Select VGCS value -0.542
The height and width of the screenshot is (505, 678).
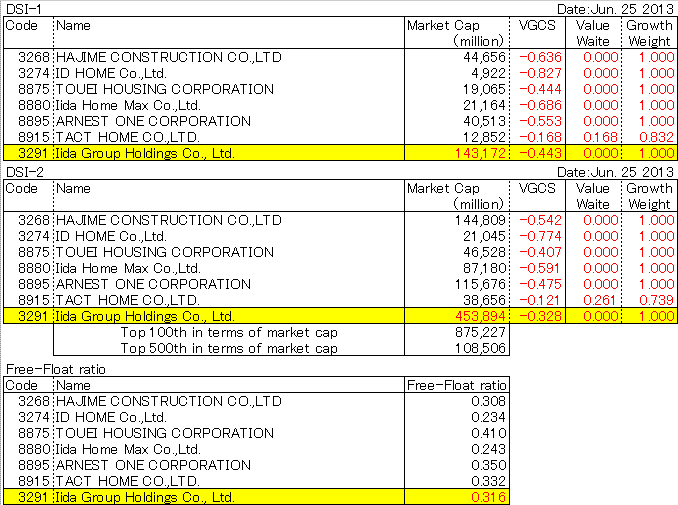pos(540,220)
